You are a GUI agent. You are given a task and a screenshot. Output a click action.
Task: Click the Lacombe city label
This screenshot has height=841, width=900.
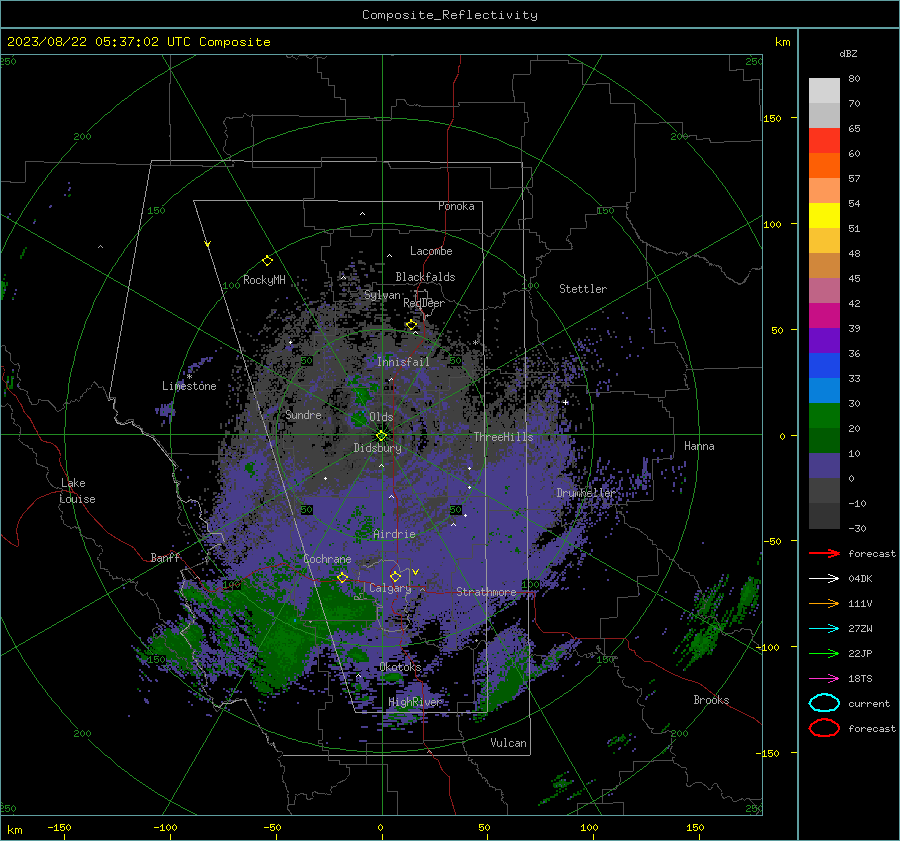click(x=431, y=251)
